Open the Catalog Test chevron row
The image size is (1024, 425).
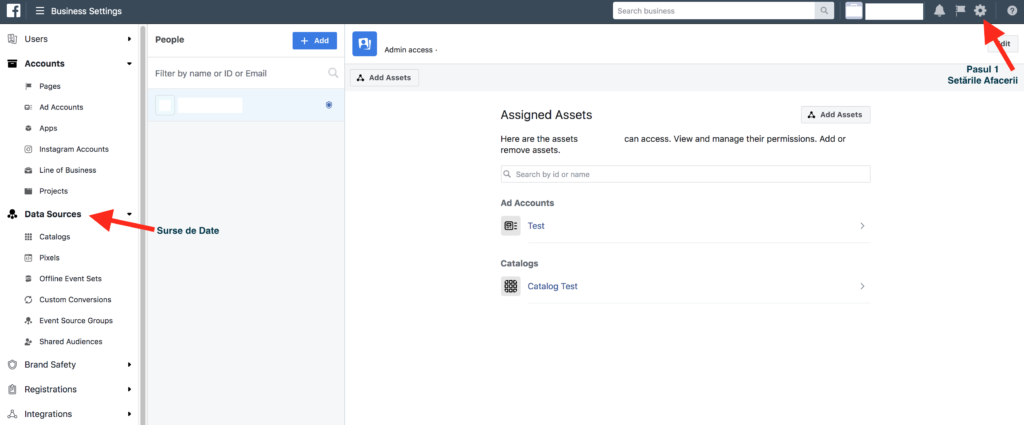(862, 287)
